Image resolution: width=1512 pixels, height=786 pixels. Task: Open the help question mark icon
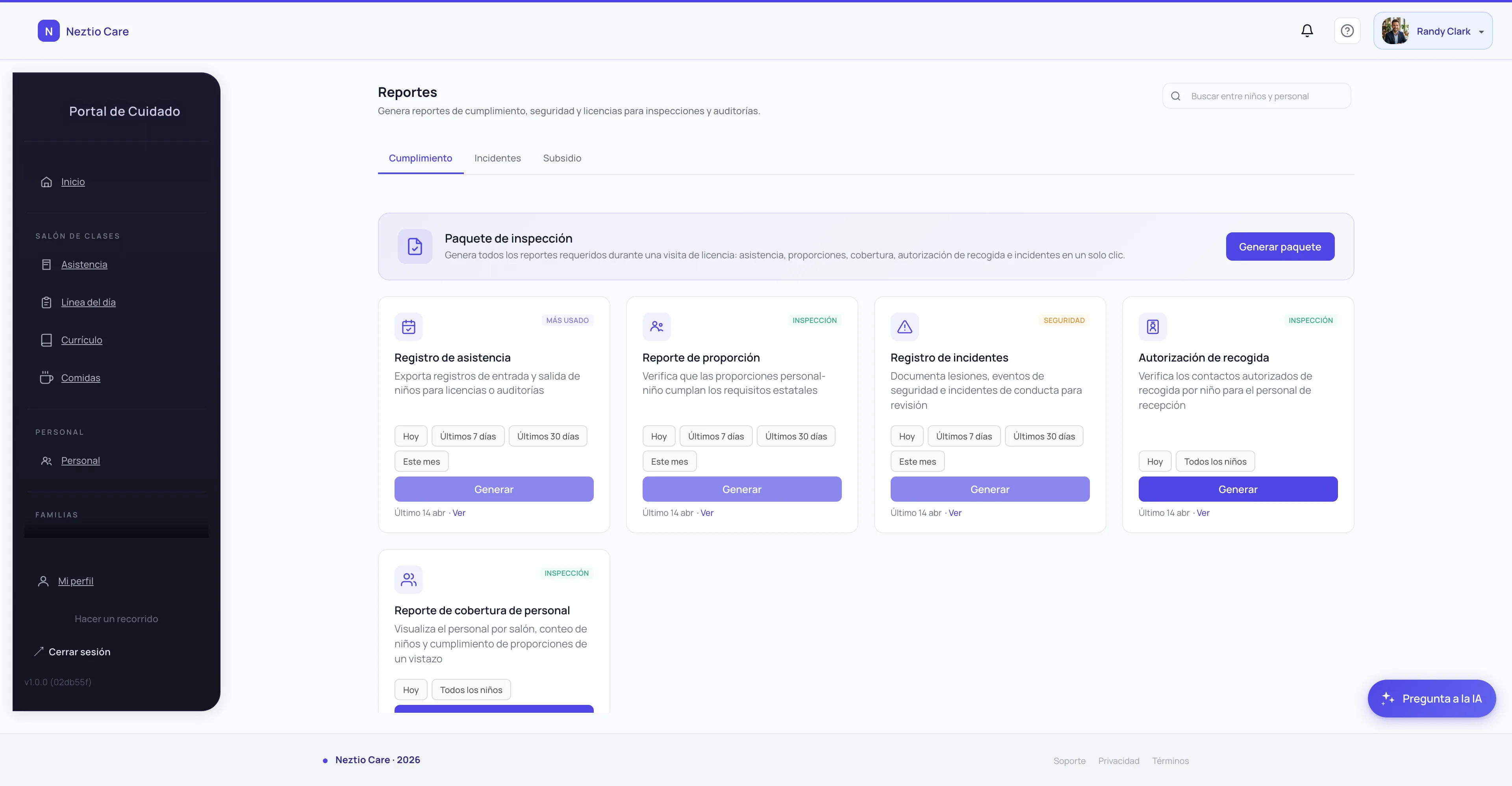(x=1347, y=31)
